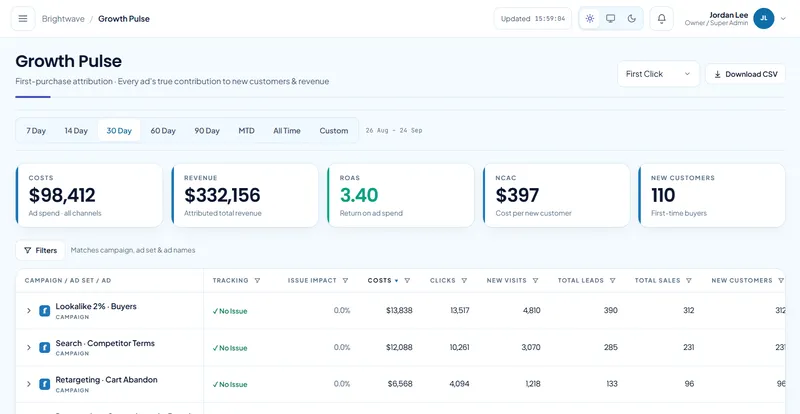Expand Retargeting · Cart Abandon campaign
The height and width of the screenshot is (414, 800).
click(29, 384)
